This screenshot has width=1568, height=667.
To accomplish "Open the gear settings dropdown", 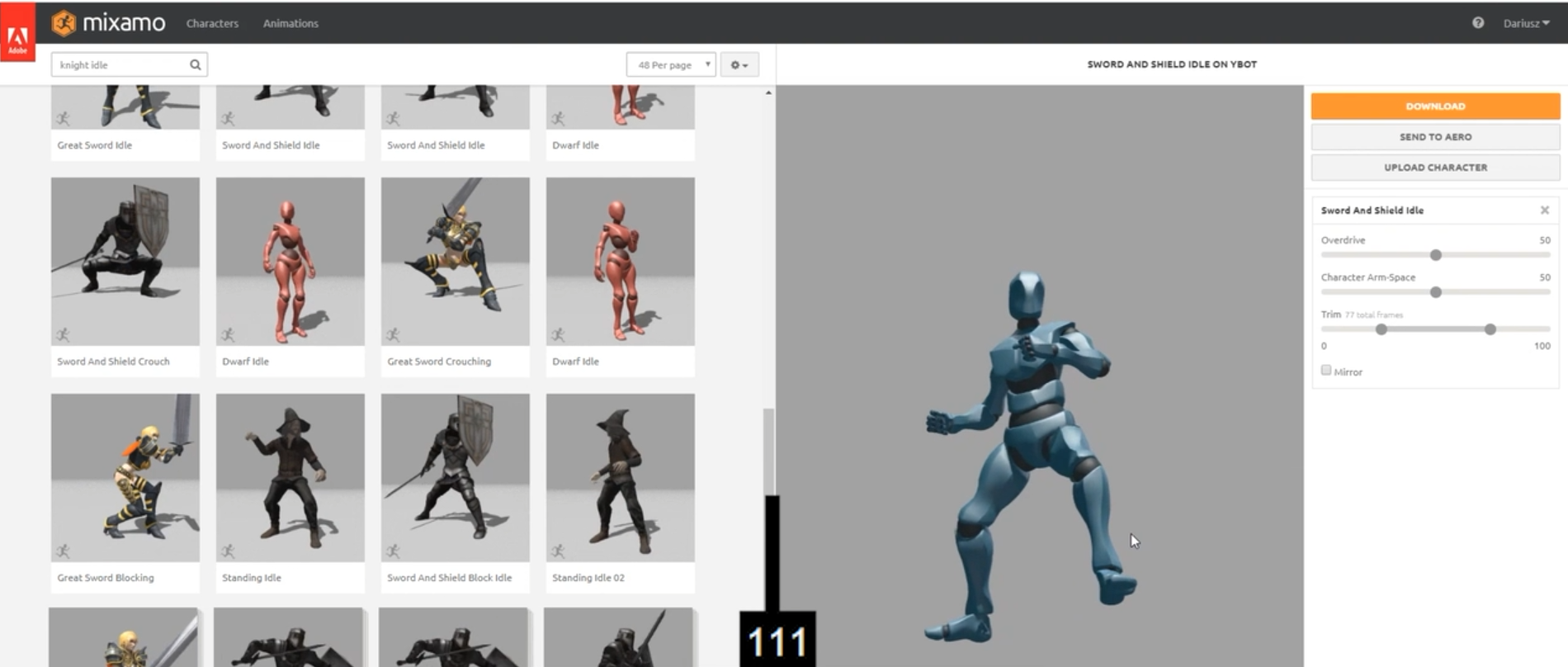I will click(739, 64).
